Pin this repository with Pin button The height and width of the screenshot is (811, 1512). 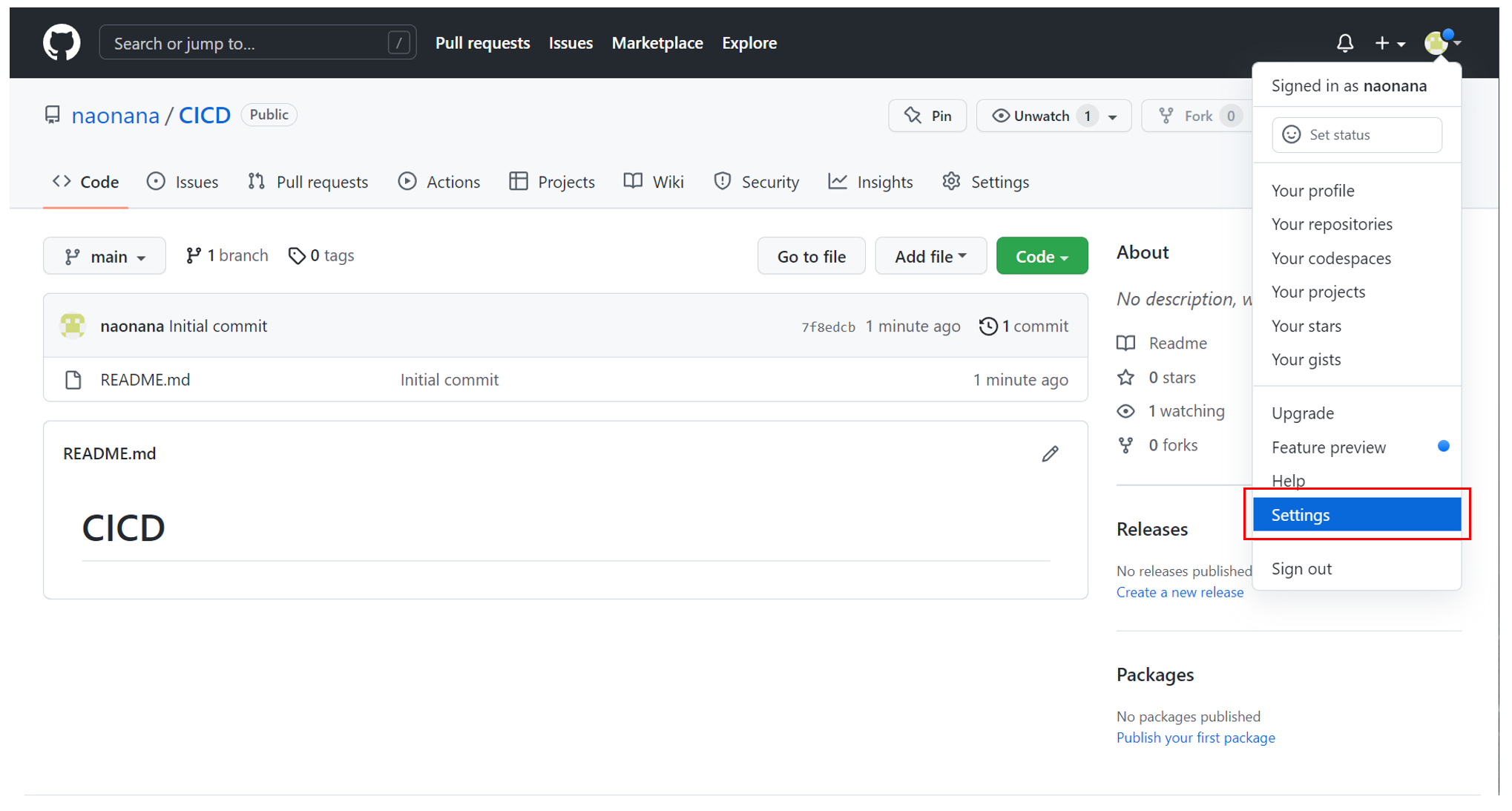[927, 116]
